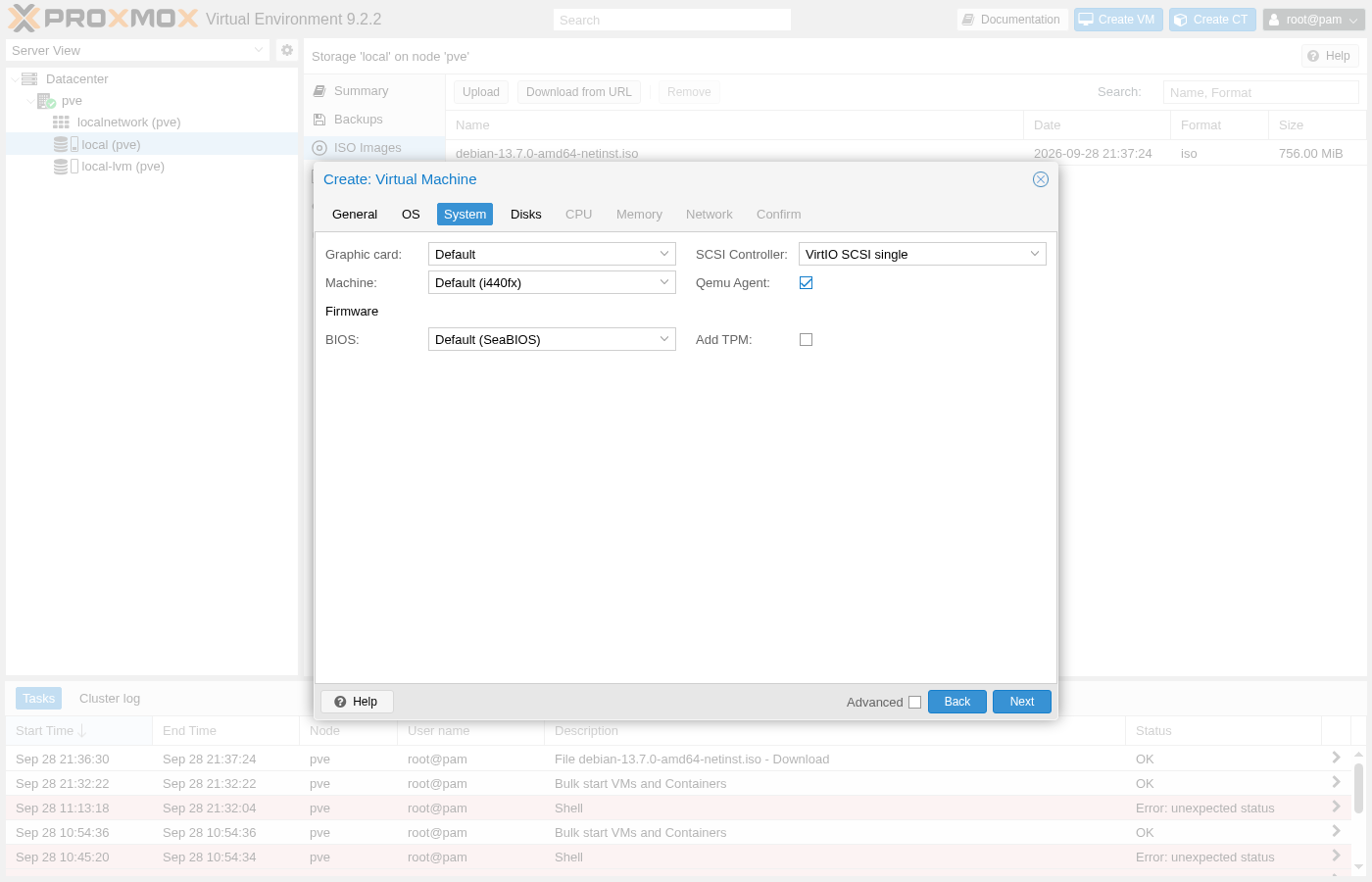
Task: Click the Create CT button
Action: (x=1212, y=20)
